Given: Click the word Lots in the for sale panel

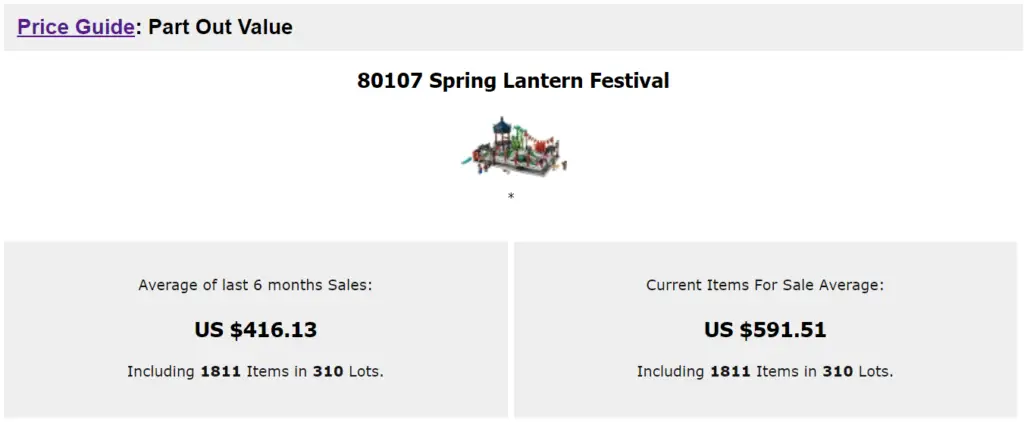Looking at the screenshot, I should tap(875, 372).
